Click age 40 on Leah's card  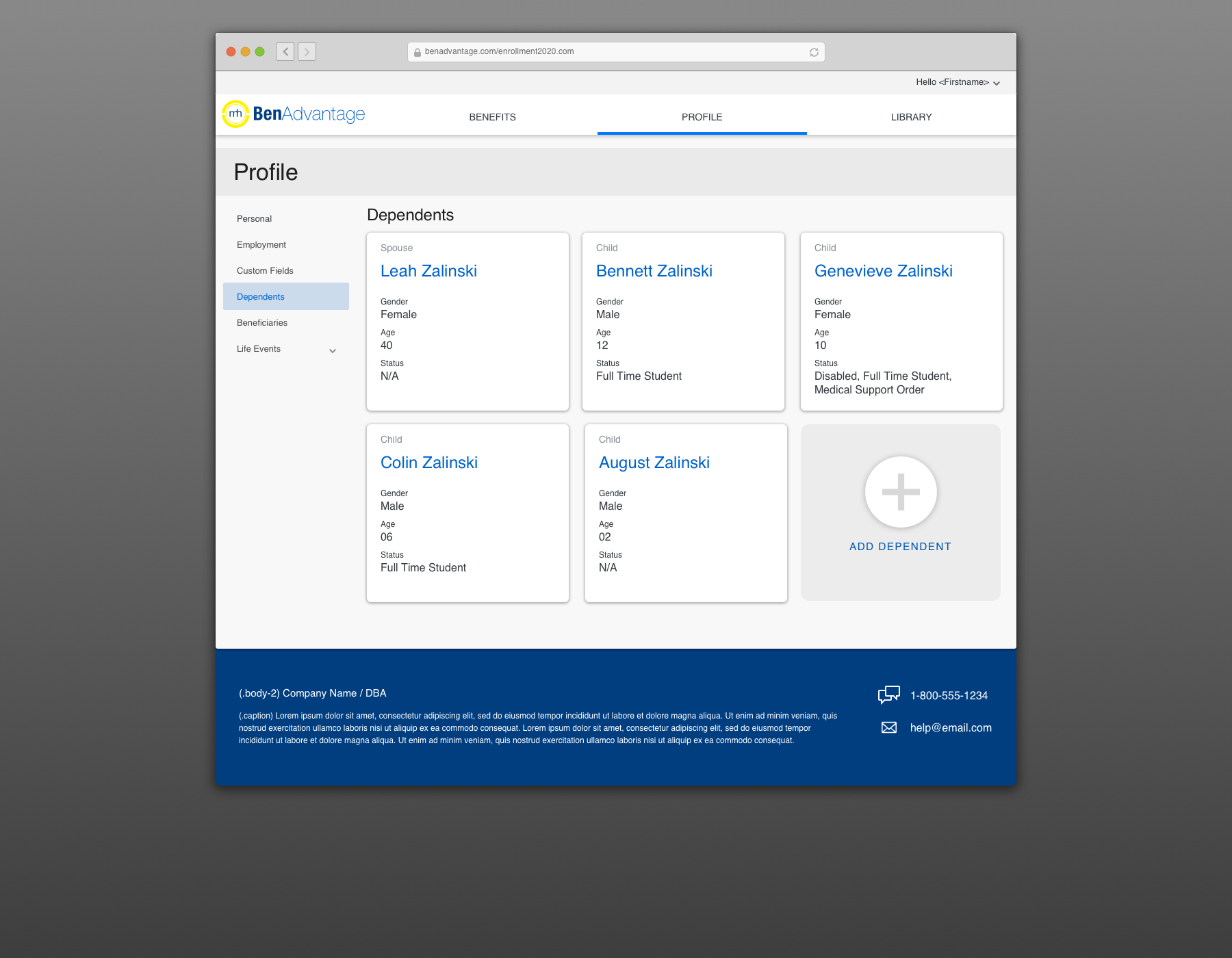click(387, 346)
